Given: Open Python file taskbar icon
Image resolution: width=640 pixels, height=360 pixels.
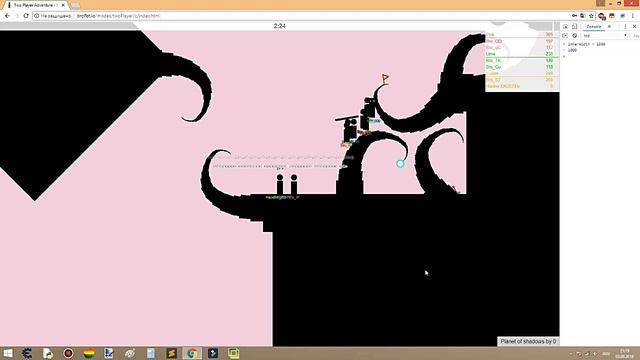Looking at the screenshot, I should click(48, 353).
